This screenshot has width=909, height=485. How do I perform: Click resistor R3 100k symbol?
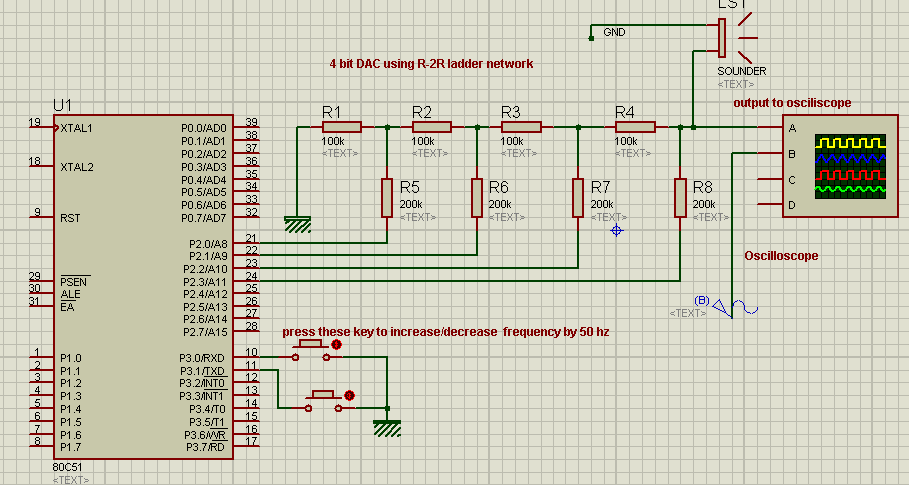click(x=521, y=127)
